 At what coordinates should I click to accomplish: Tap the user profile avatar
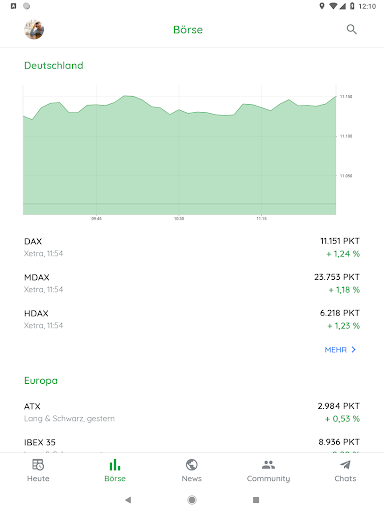click(34, 29)
